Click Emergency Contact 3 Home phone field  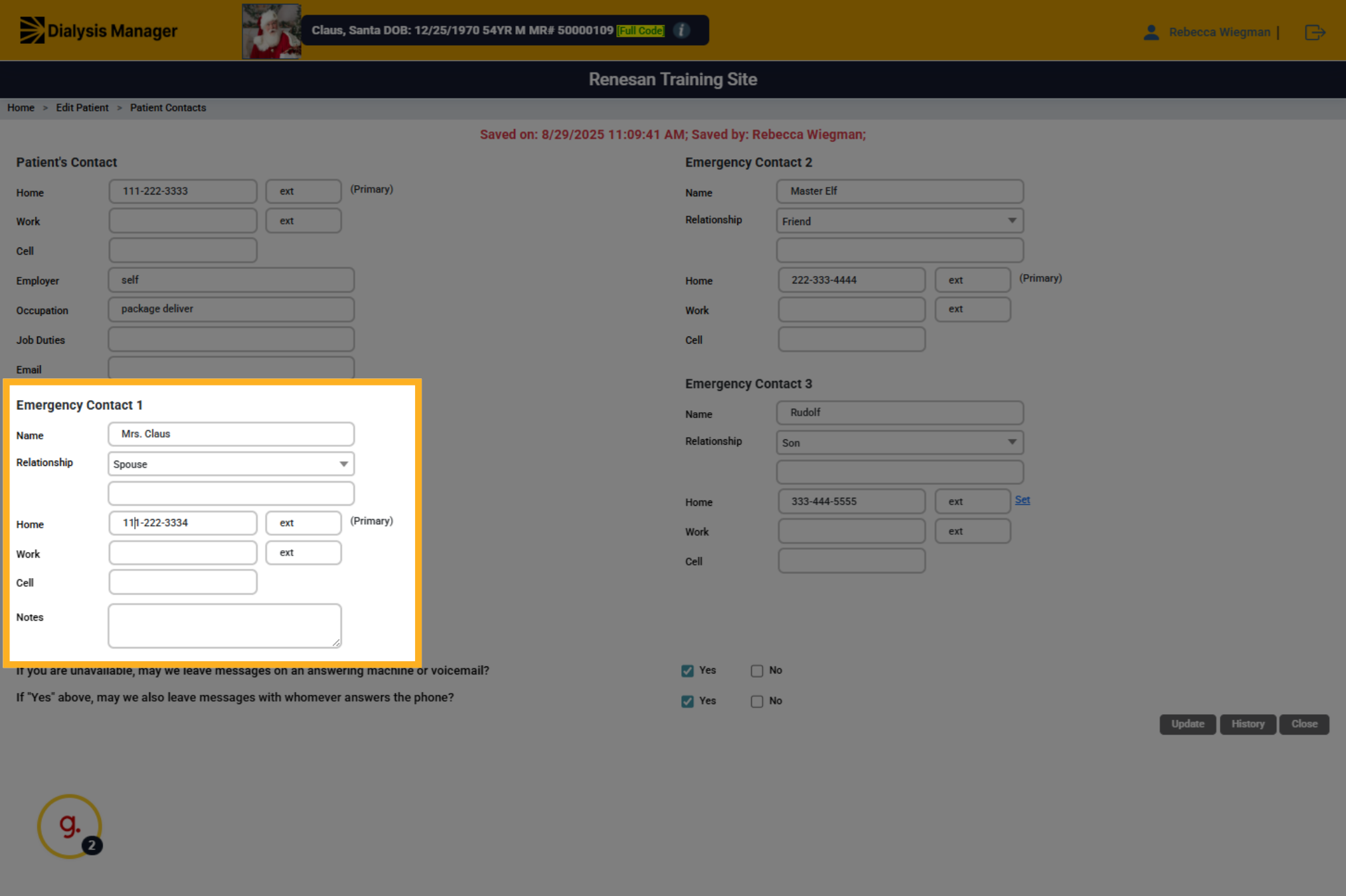coord(851,502)
